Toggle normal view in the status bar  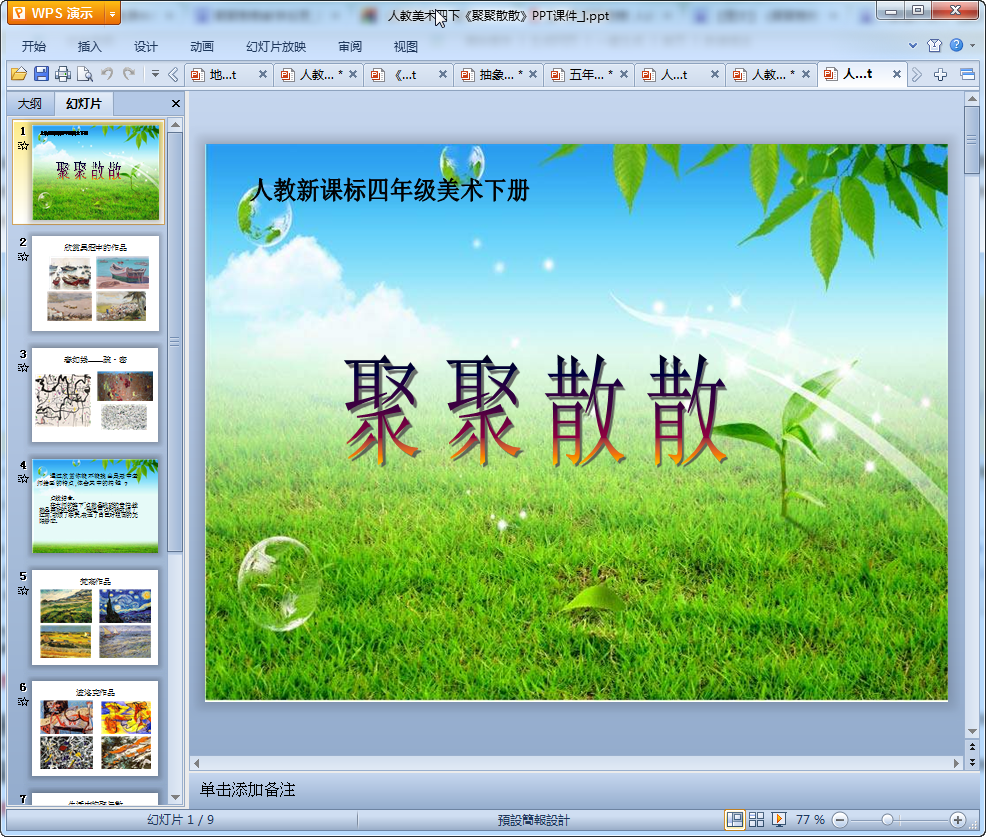click(x=734, y=819)
